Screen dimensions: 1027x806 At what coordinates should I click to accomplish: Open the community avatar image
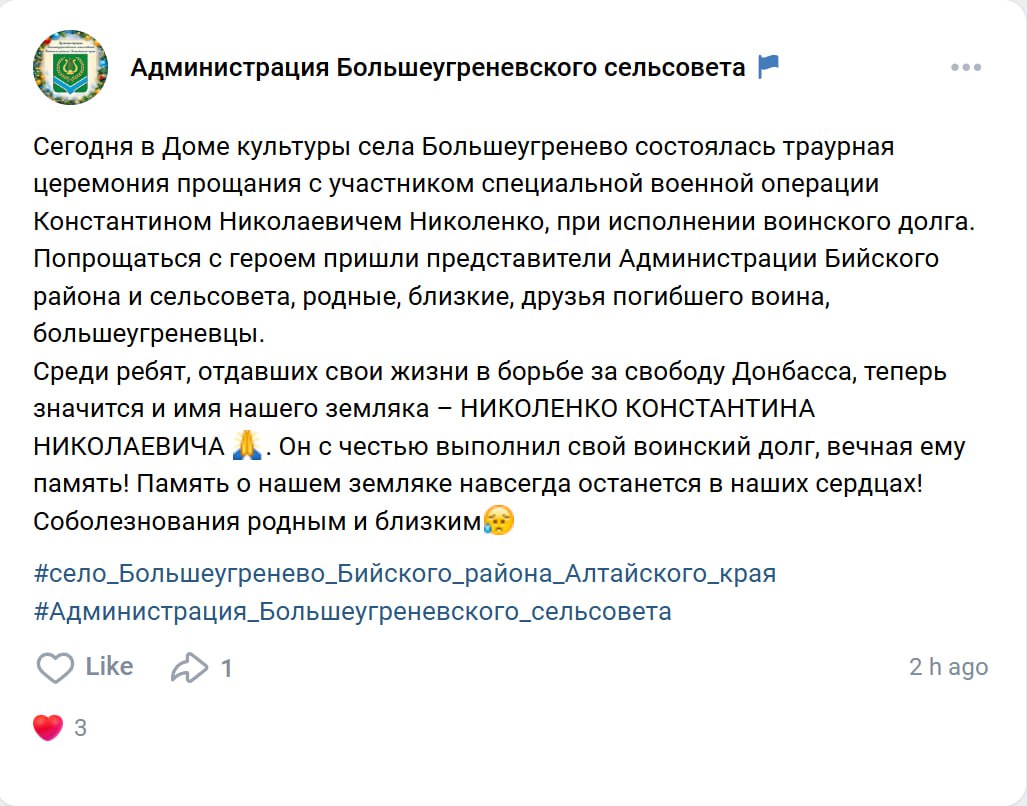[71, 67]
